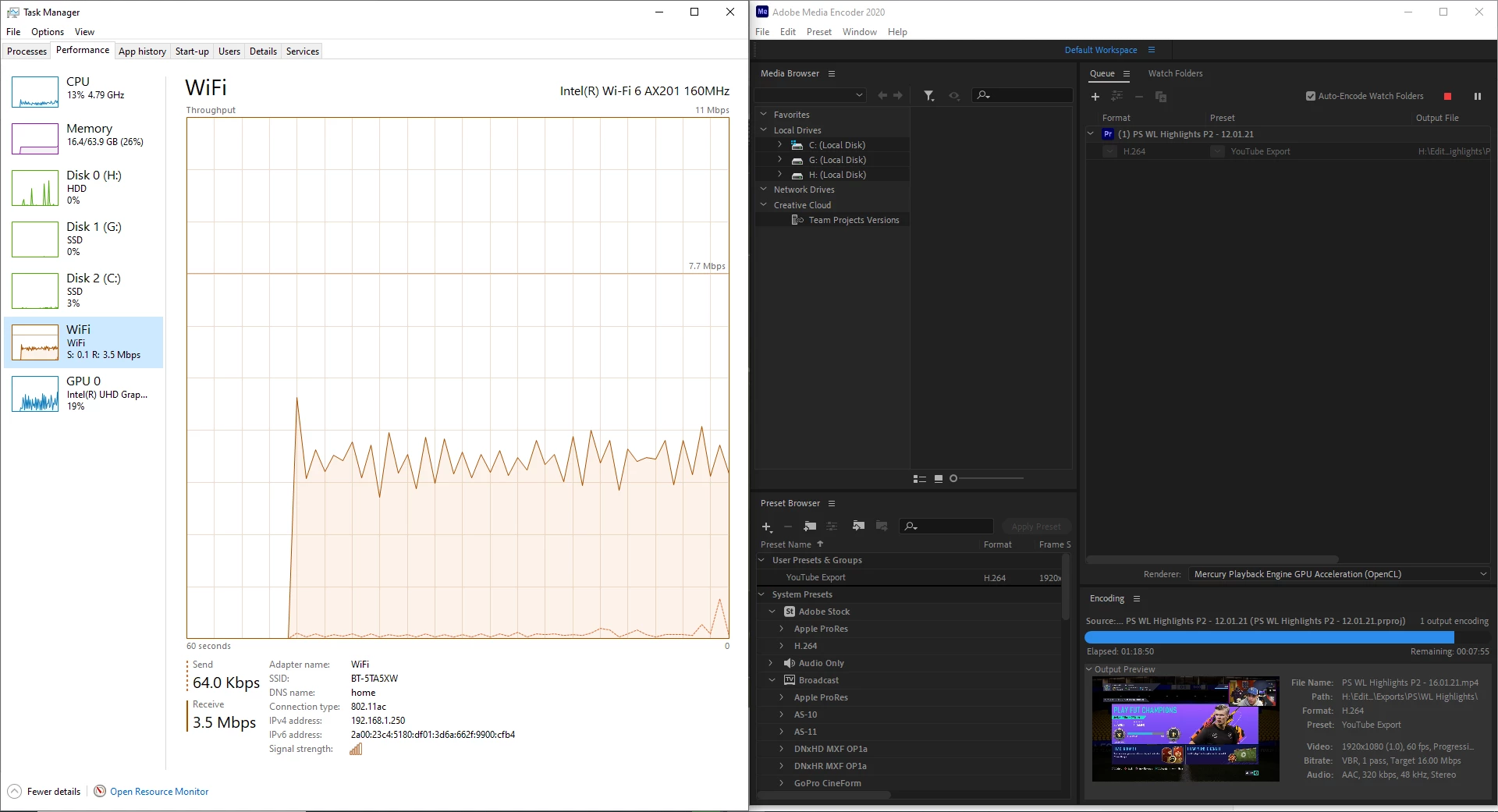Viewport: 1498px width, 812px height.
Task: Click the Media Browser thumbnail zoom slider
Action: [986, 478]
